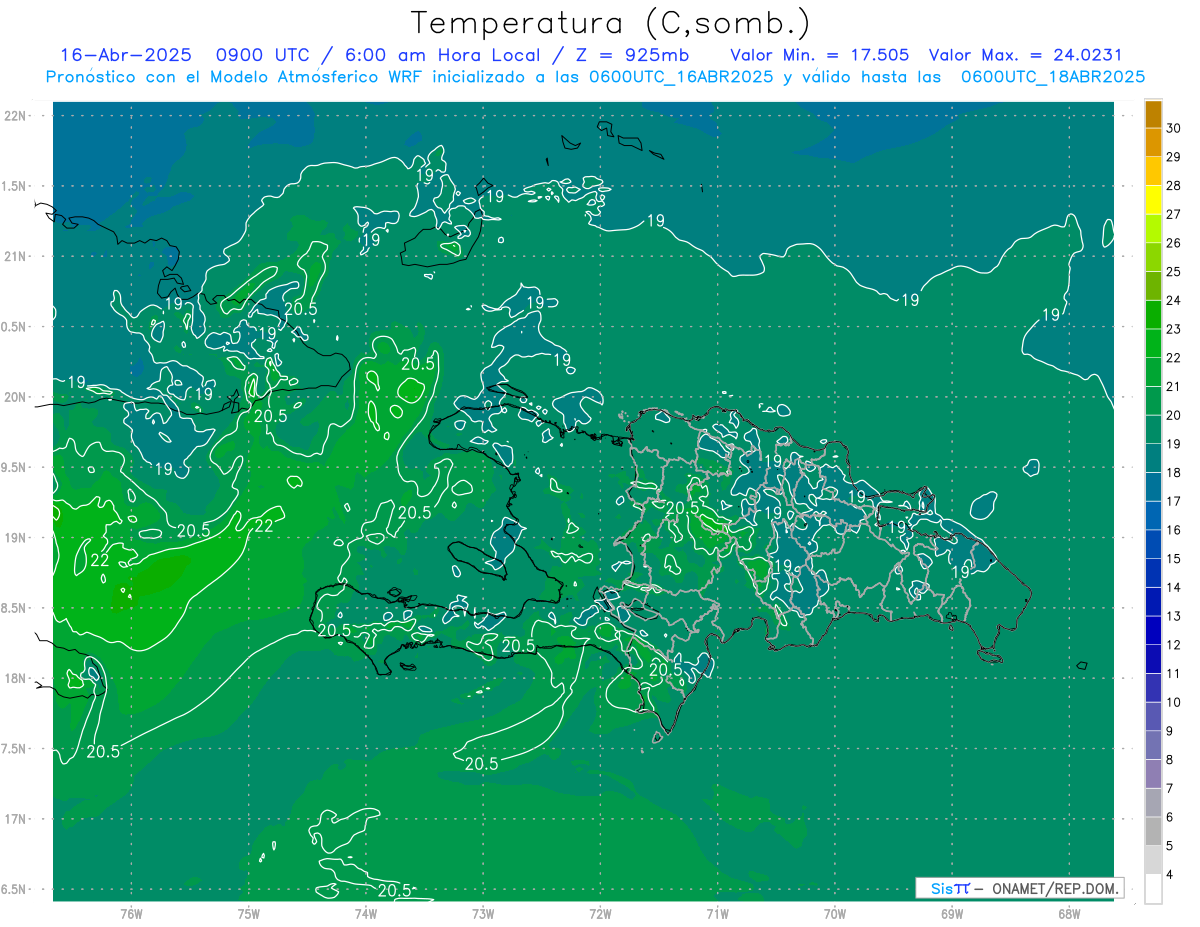Click the legend value '9'
Viewport: 1200px width, 927px height.
(x=1170, y=731)
